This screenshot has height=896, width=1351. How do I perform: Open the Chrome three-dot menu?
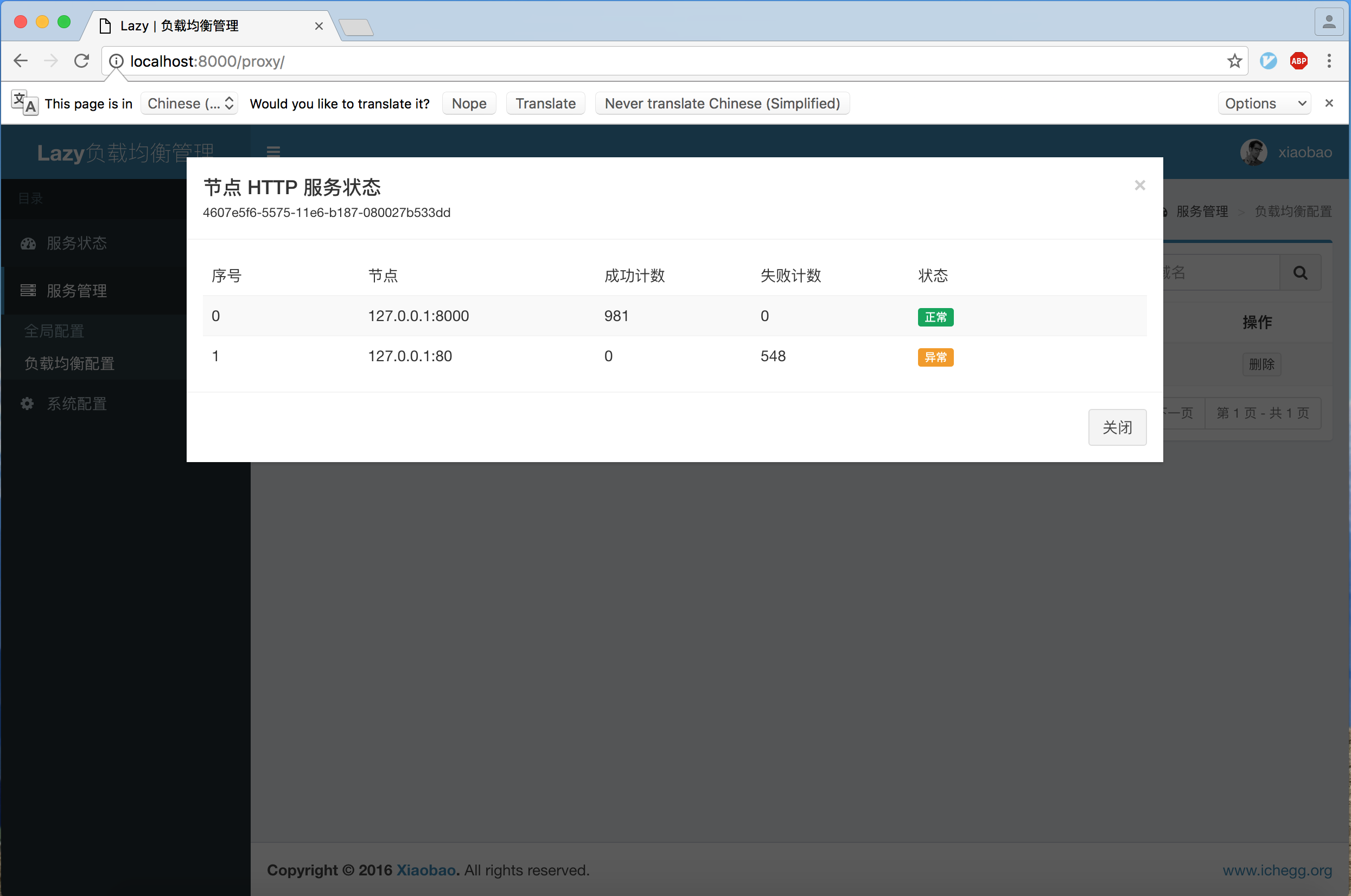pyautogui.click(x=1329, y=61)
